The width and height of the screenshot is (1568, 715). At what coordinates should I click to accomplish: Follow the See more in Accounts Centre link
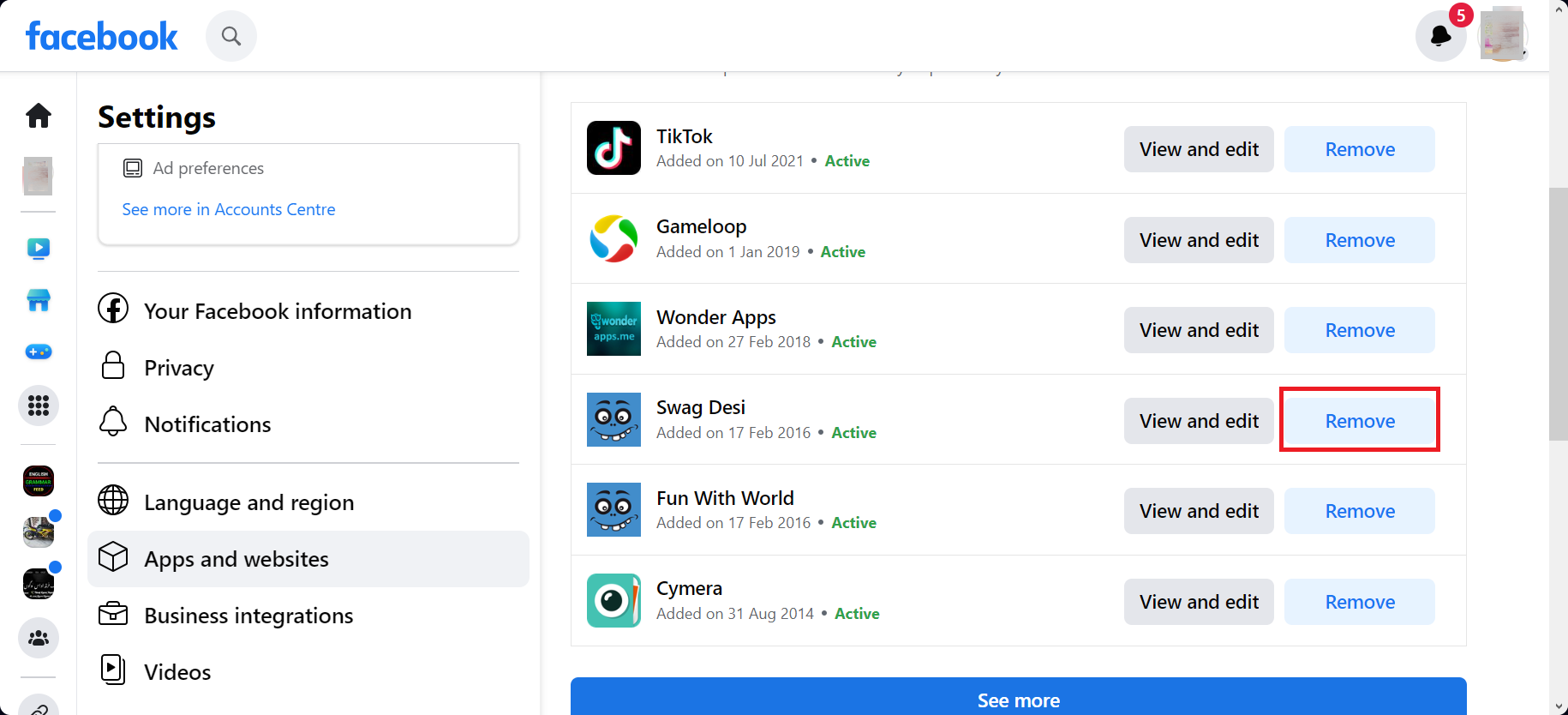pos(229,209)
